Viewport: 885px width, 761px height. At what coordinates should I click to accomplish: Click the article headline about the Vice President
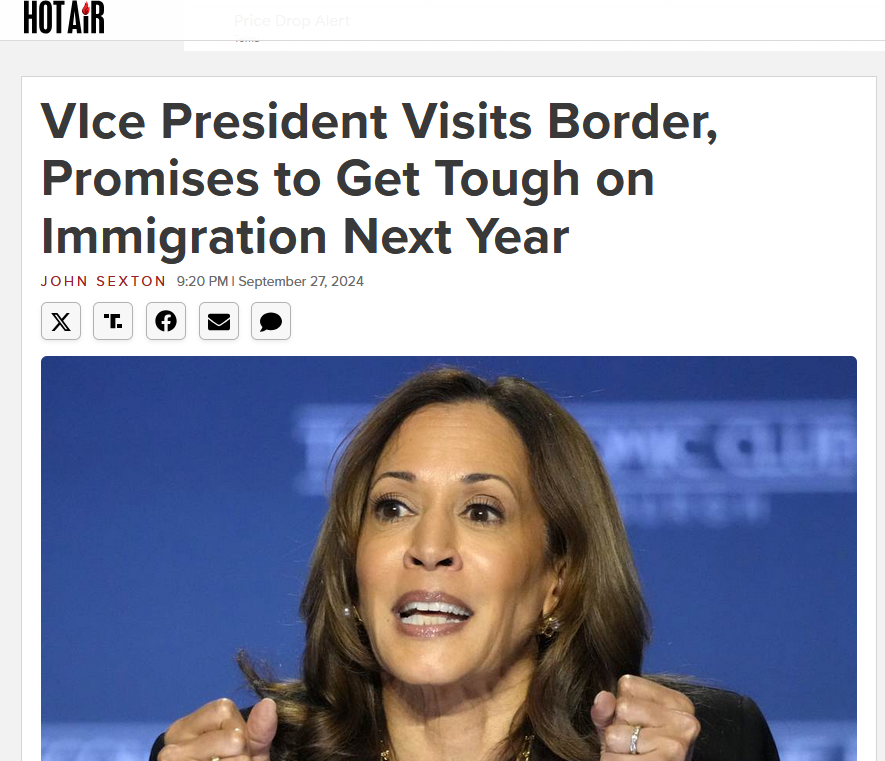pos(379,179)
